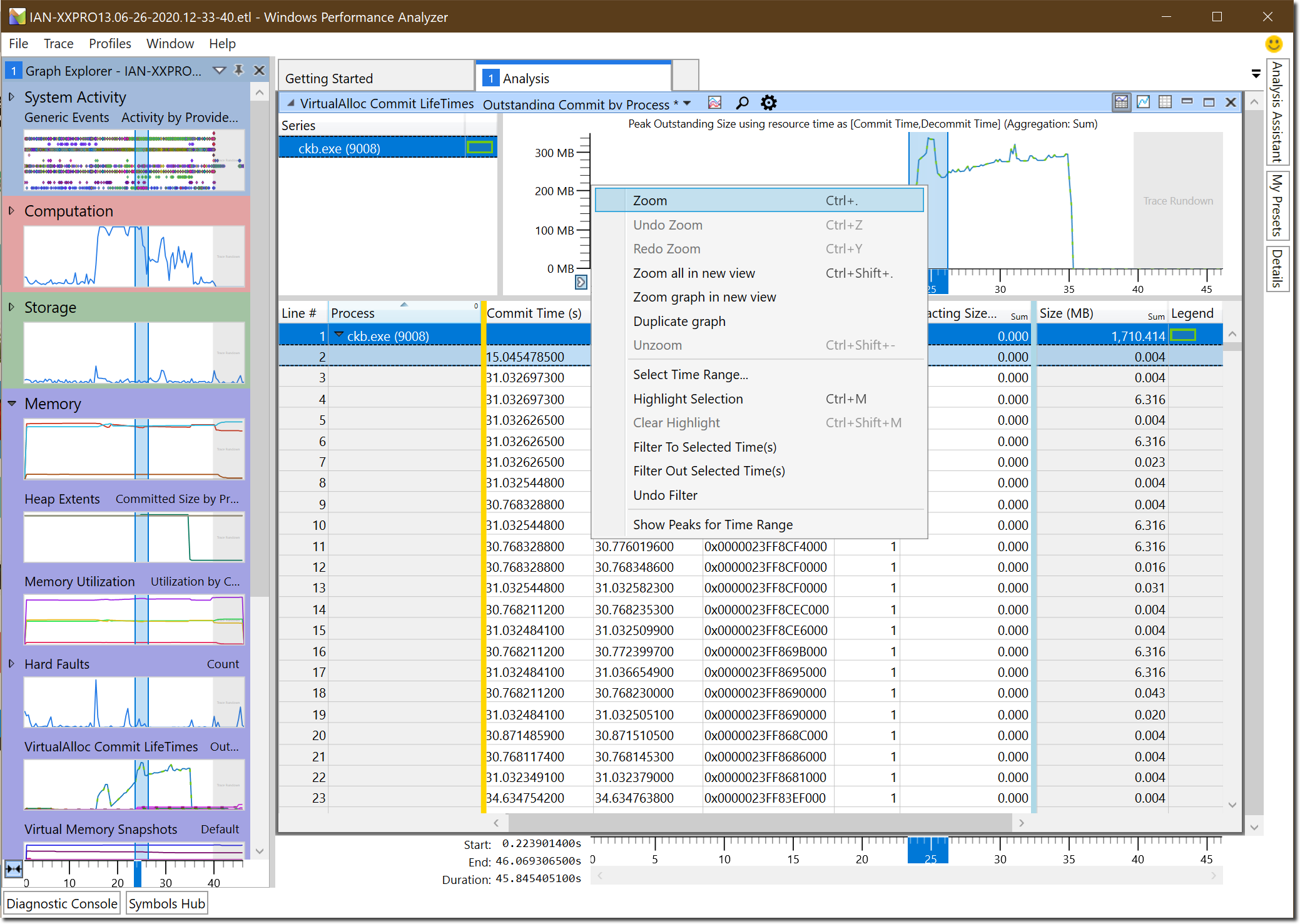Pin the Graph Explorer panel

click(238, 70)
